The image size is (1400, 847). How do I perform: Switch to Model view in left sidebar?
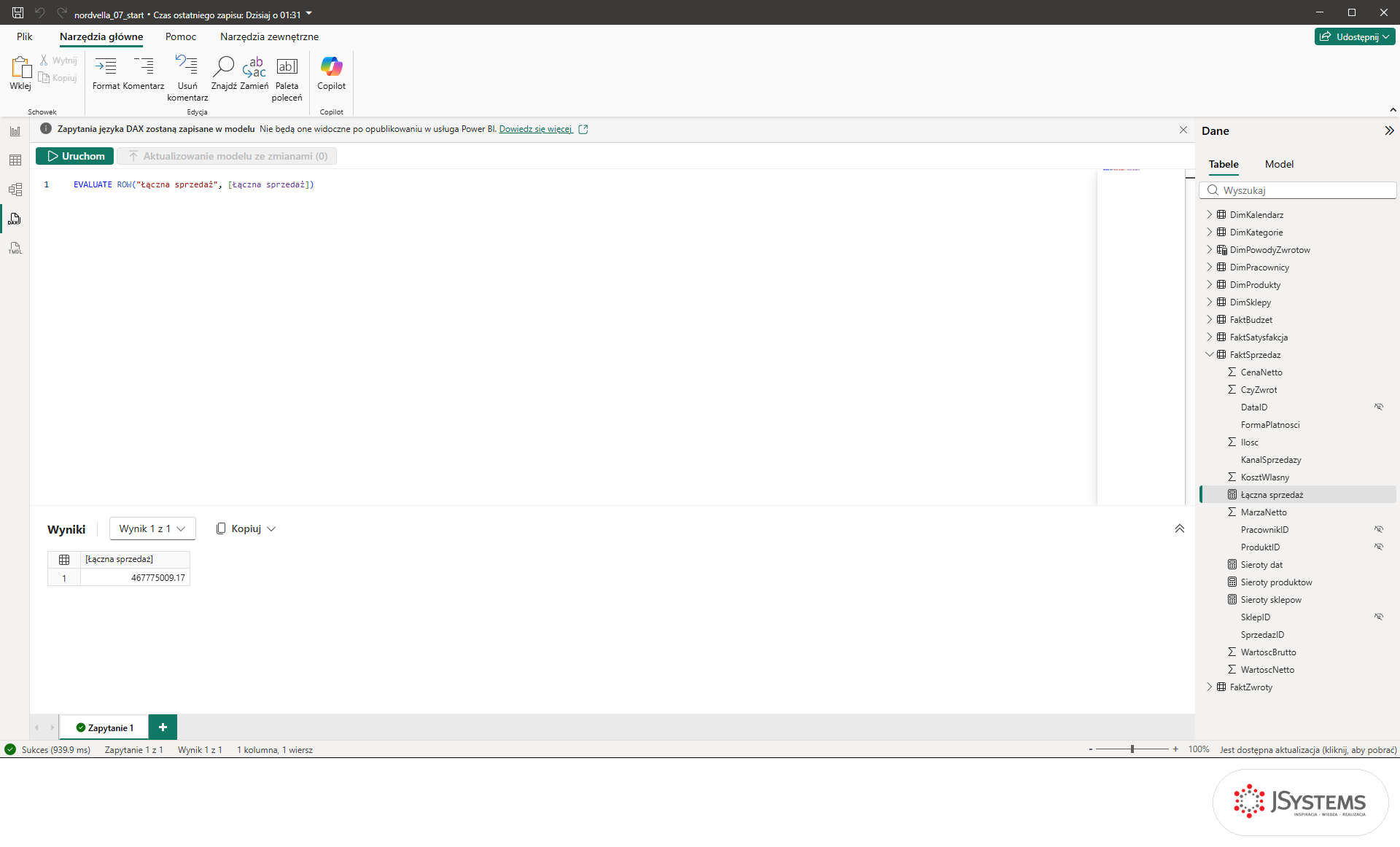[x=15, y=190]
